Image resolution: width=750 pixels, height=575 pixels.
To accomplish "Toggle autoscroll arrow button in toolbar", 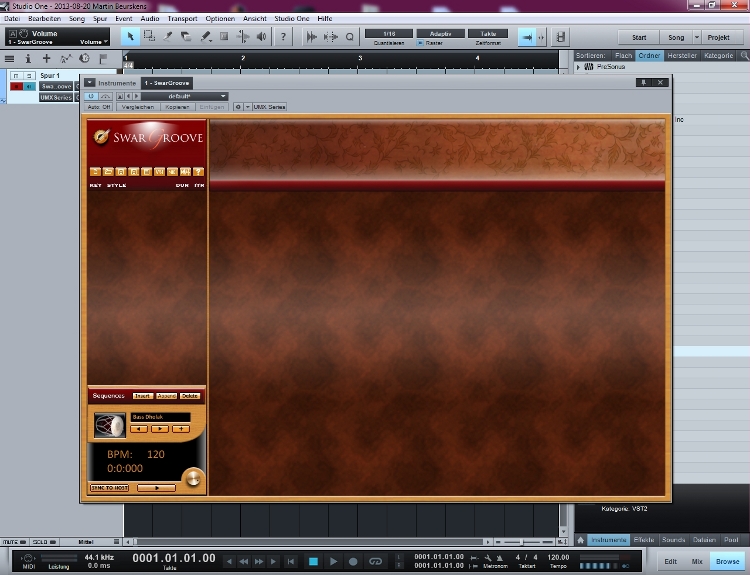I will (527, 37).
